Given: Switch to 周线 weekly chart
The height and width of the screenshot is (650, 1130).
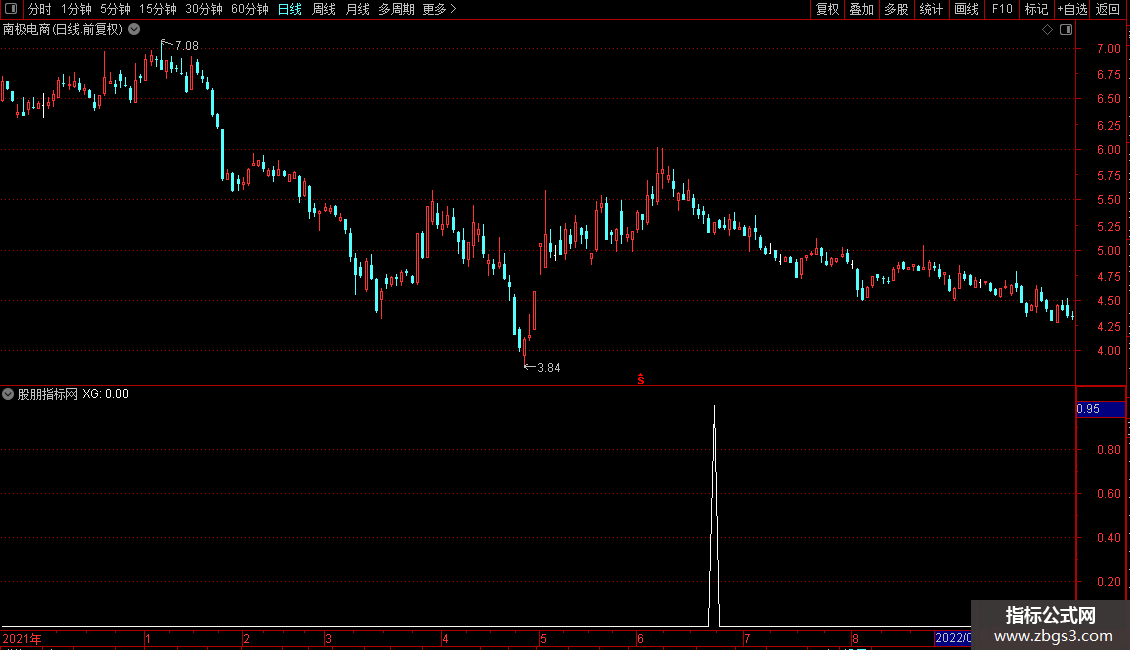Looking at the screenshot, I should click(324, 9).
